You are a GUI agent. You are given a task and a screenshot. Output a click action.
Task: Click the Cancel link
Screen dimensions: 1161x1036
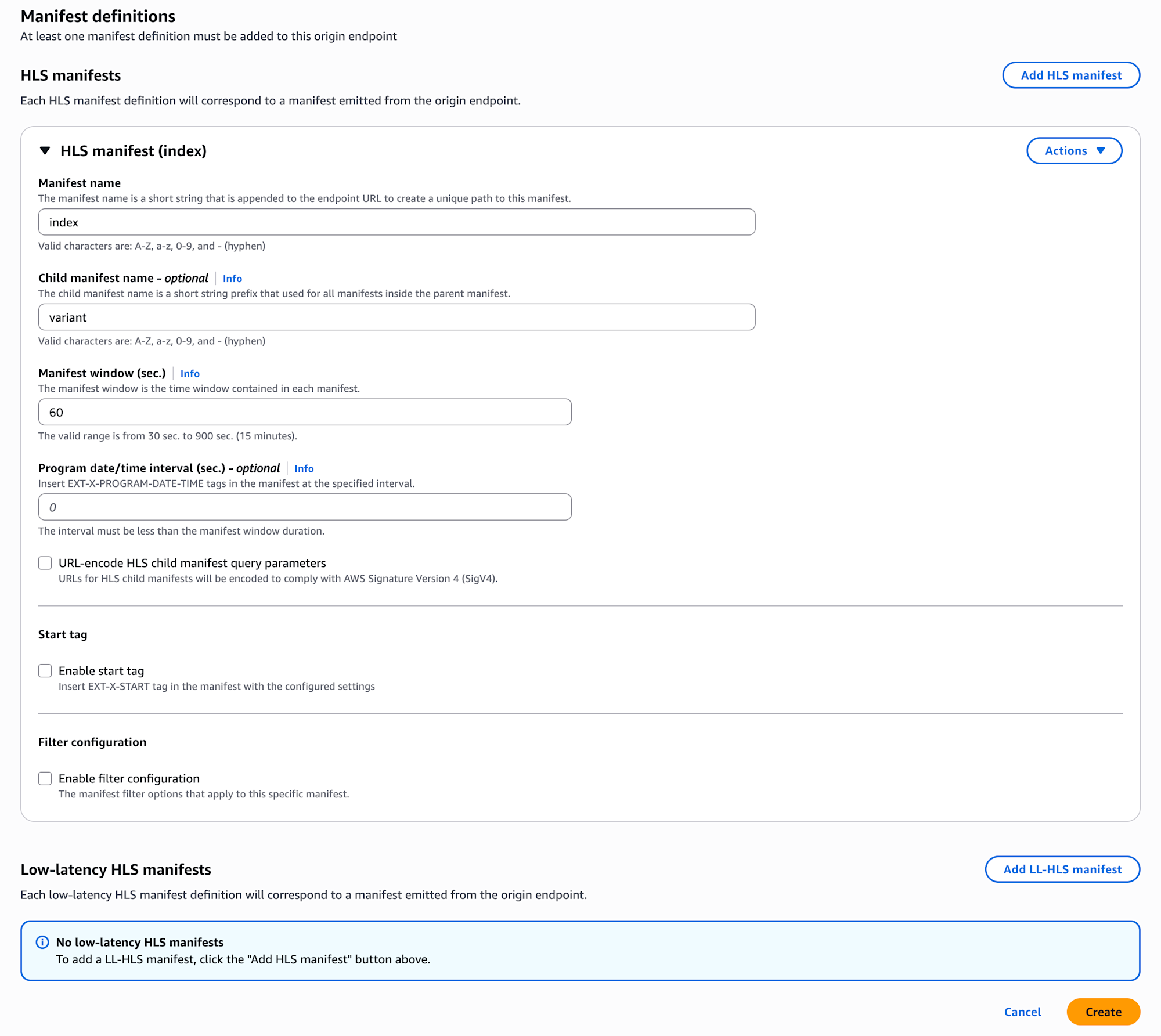pyautogui.click(x=1022, y=1012)
